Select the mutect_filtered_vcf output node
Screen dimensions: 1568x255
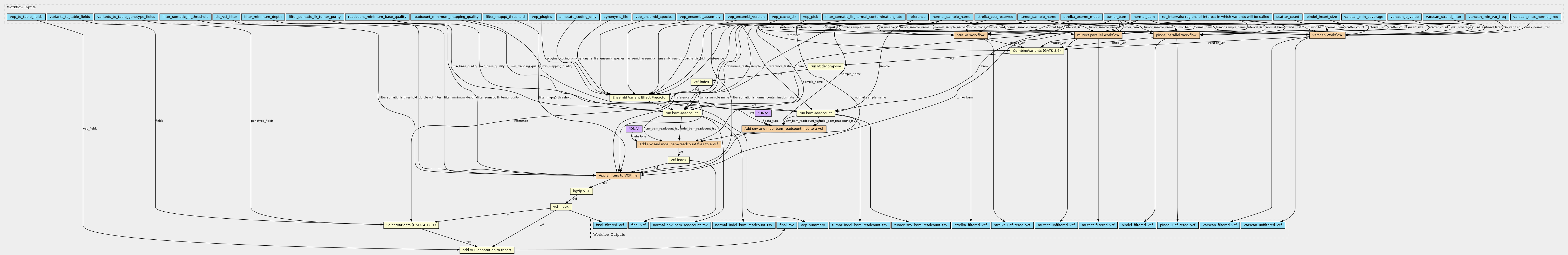pyautogui.click(x=1098, y=225)
